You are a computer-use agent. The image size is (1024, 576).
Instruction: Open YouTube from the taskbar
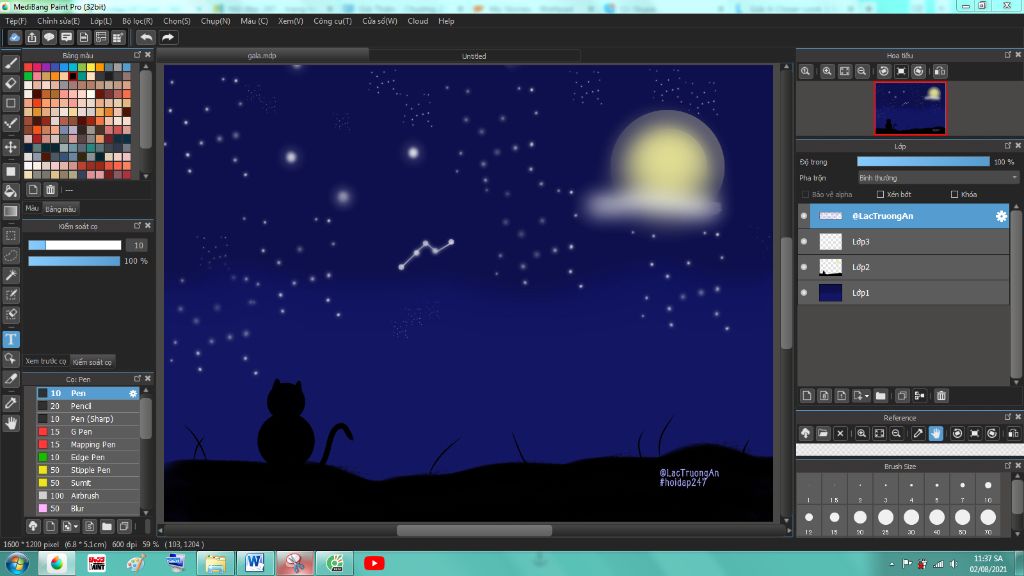[x=374, y=563]
